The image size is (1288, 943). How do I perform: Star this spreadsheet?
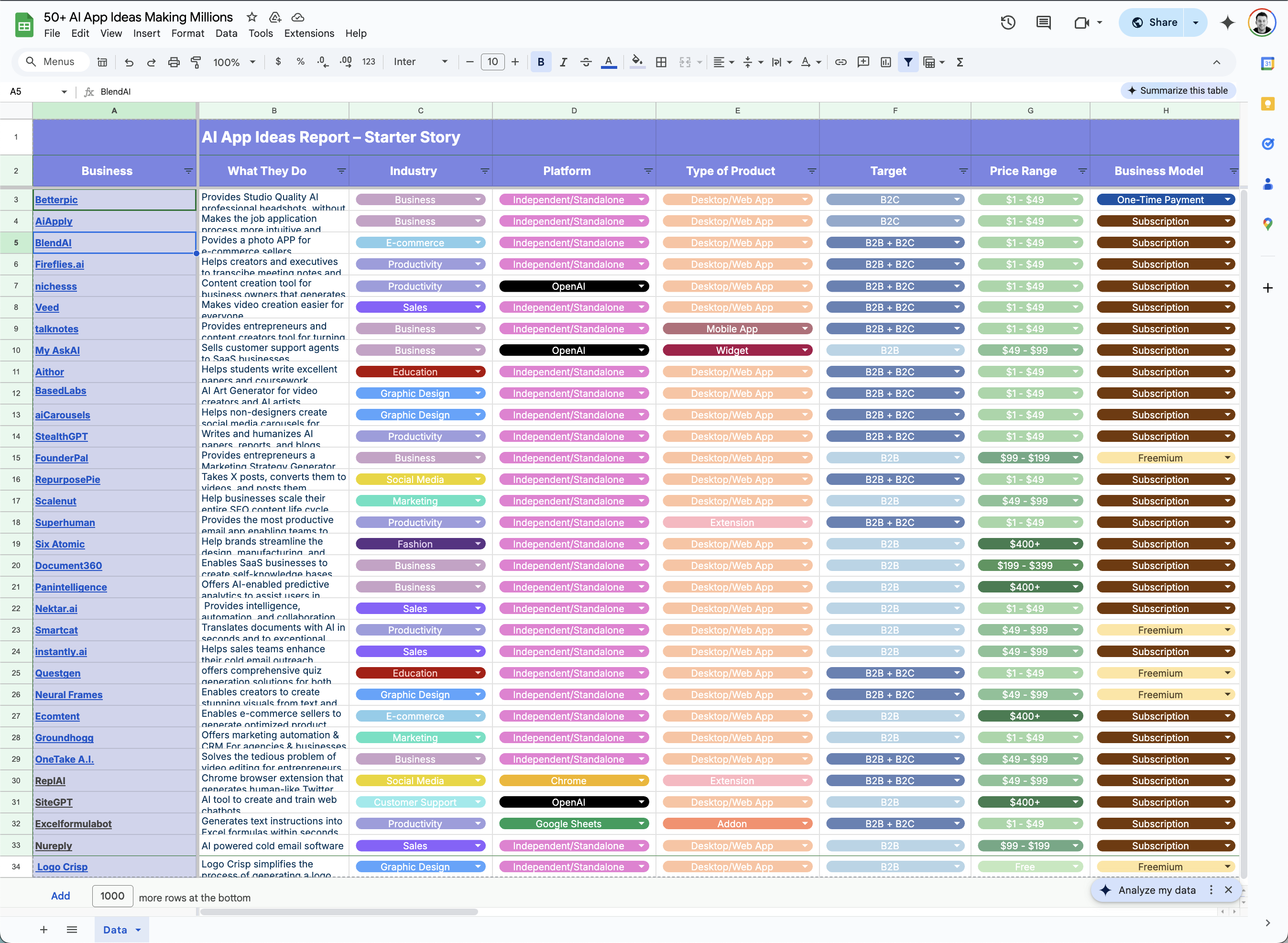tap(251, 17)
